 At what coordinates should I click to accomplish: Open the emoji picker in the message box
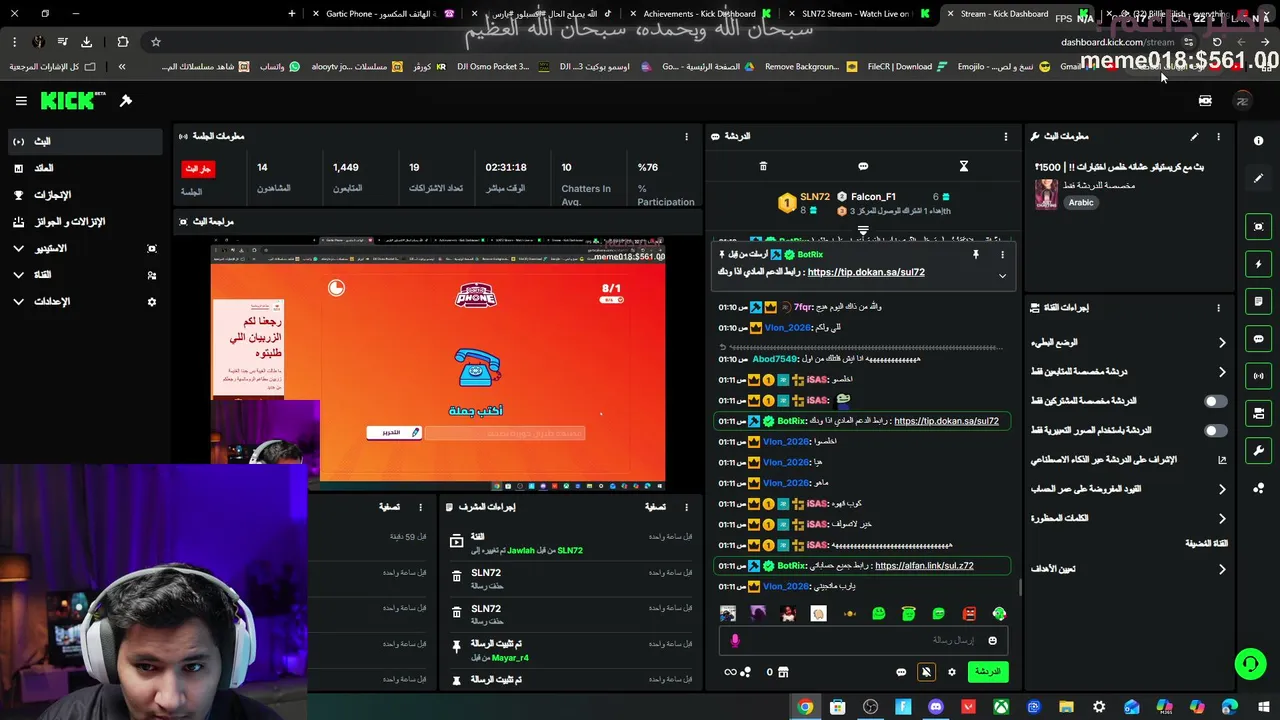tap(992, 640)
